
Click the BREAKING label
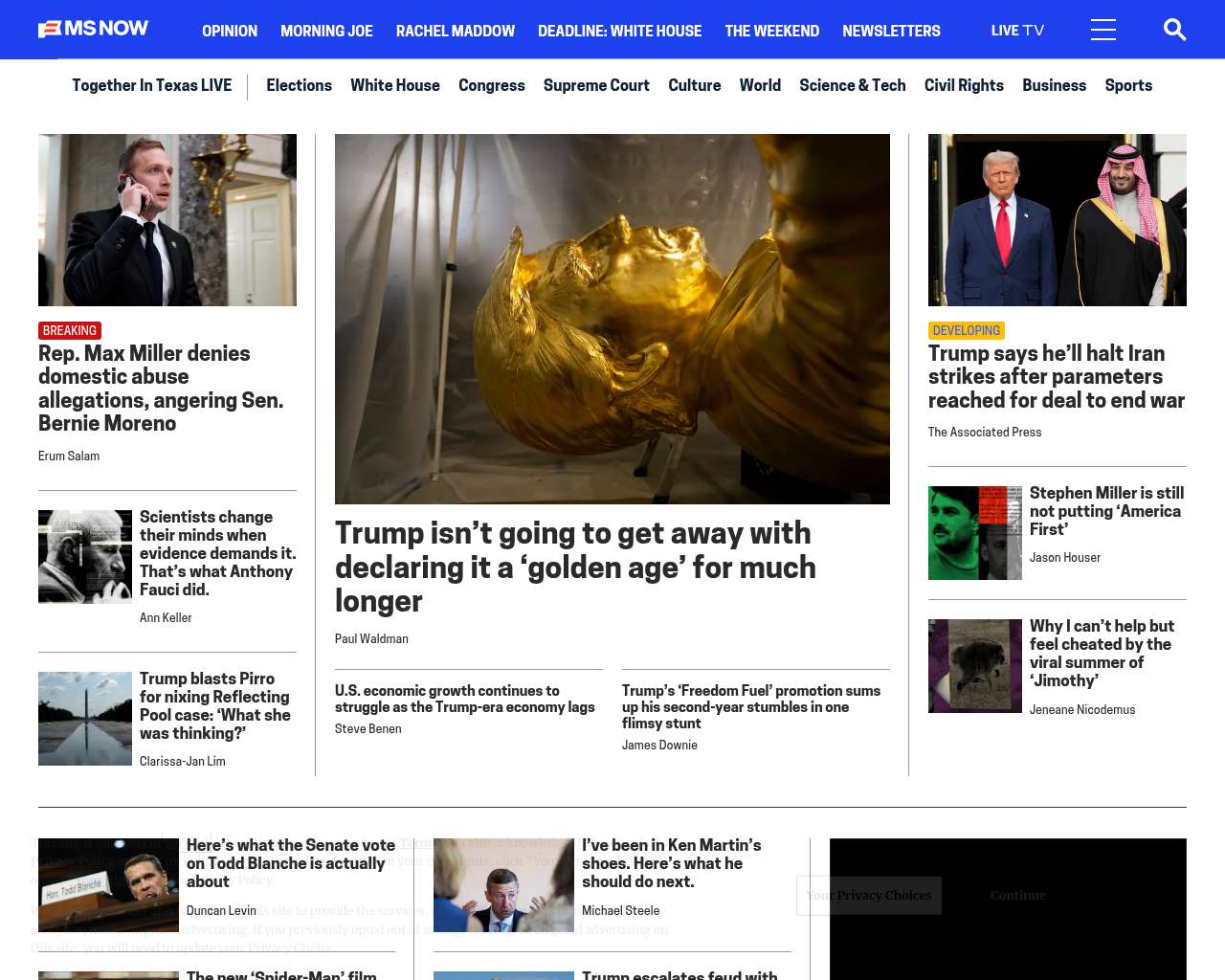(70, 330)
